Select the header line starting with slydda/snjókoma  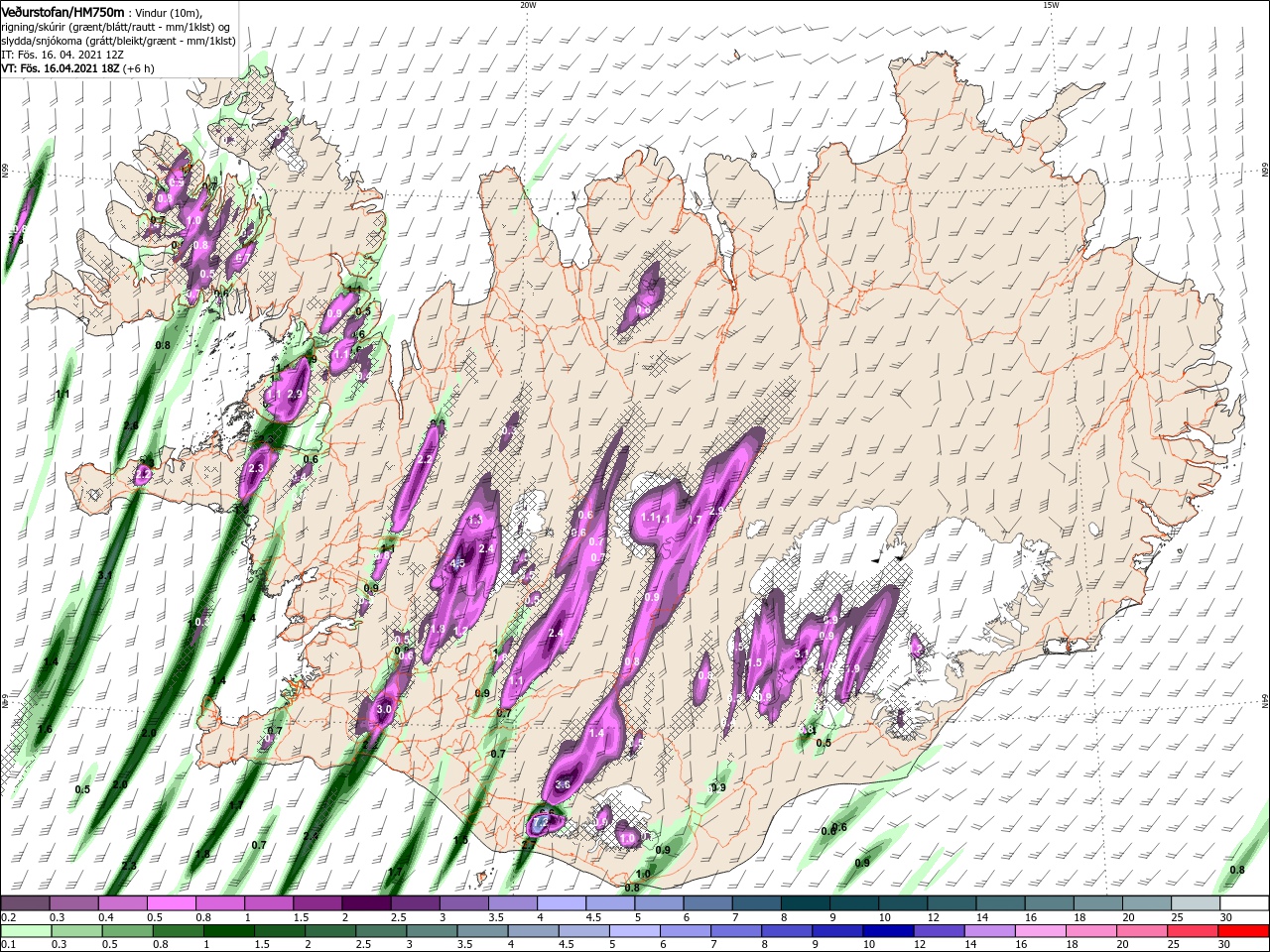[x=117, y=41]
